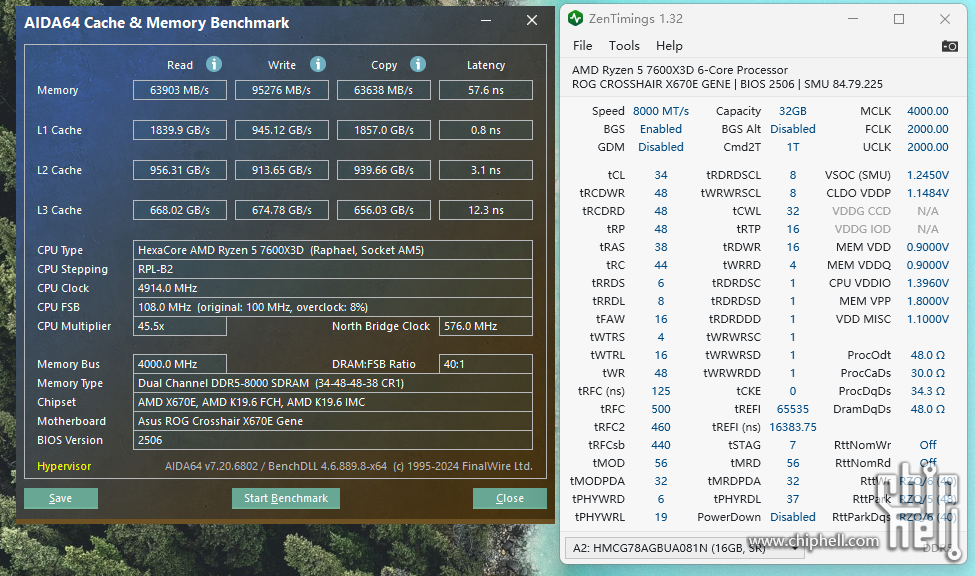Click the CPU Multiplier 45.5x field
Image resolution: width=975 pixels, height=576 pixels.
[x=180, y=326]
